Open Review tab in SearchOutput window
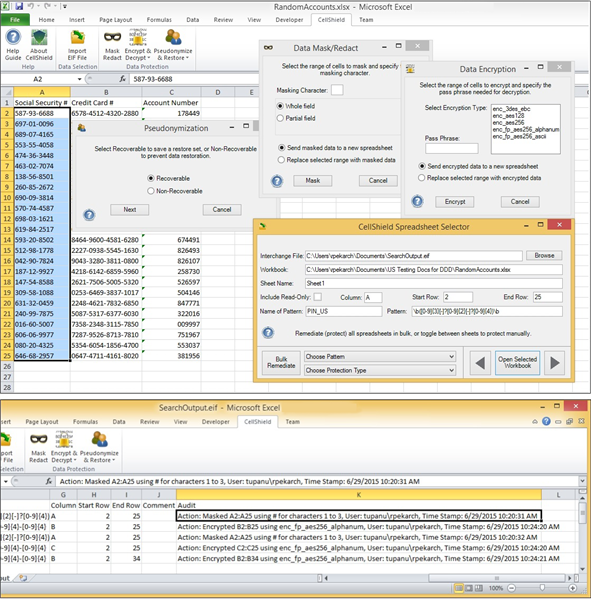591x599 pixels. click(149, 422)
